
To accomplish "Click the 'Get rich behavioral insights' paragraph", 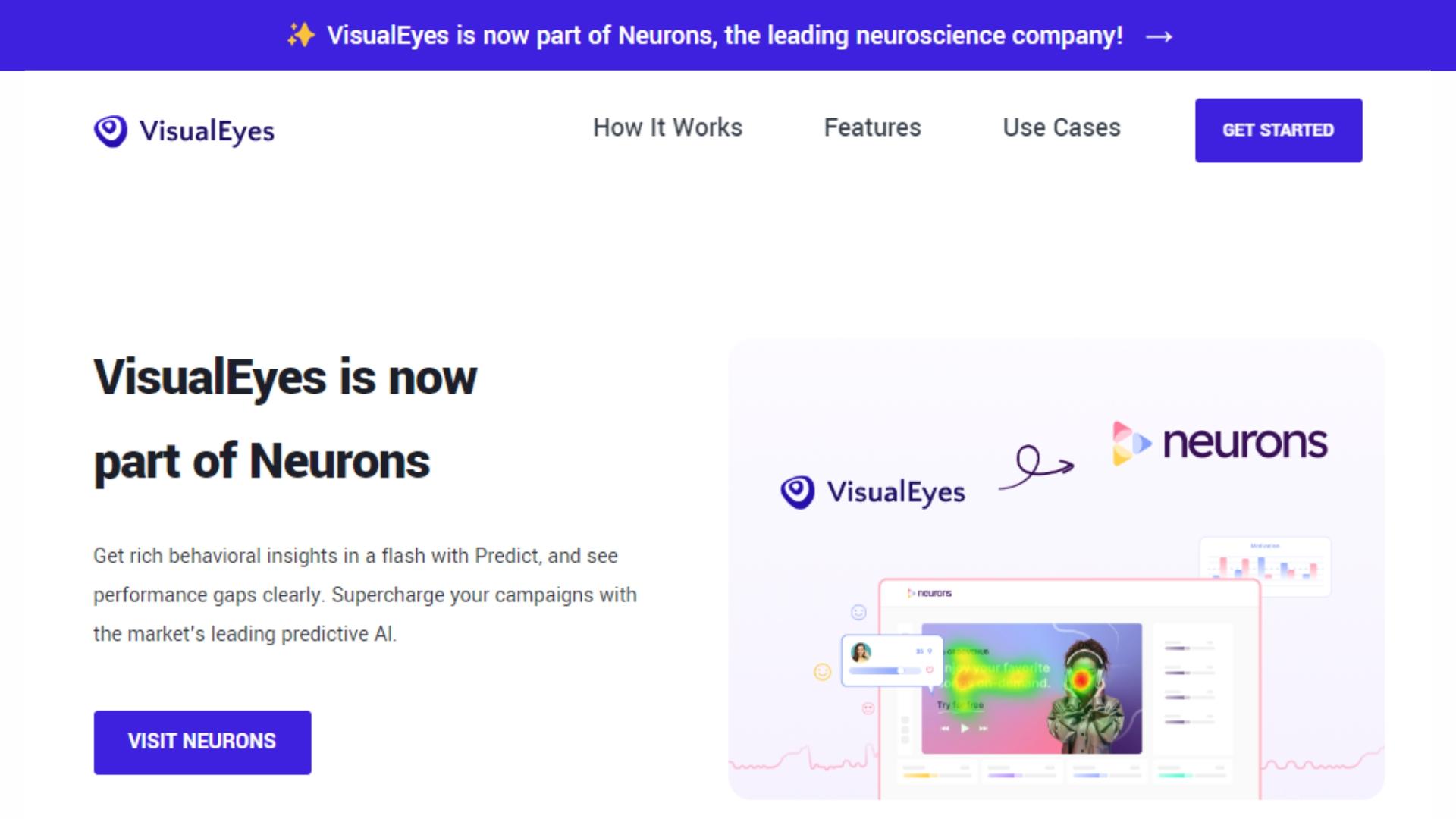I will pos(365,595).
